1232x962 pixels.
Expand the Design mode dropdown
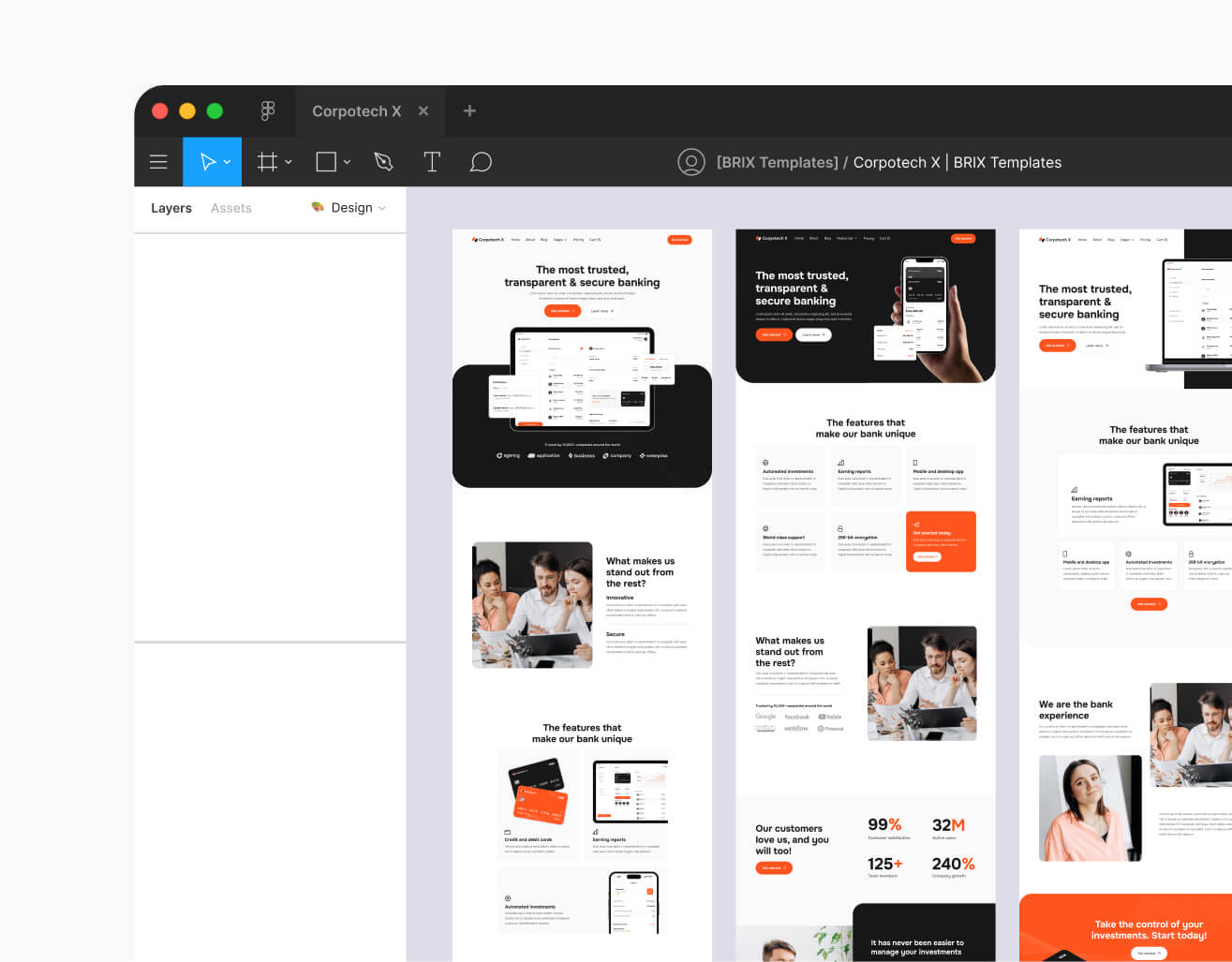pyautogui.click(x=383, y=208)
